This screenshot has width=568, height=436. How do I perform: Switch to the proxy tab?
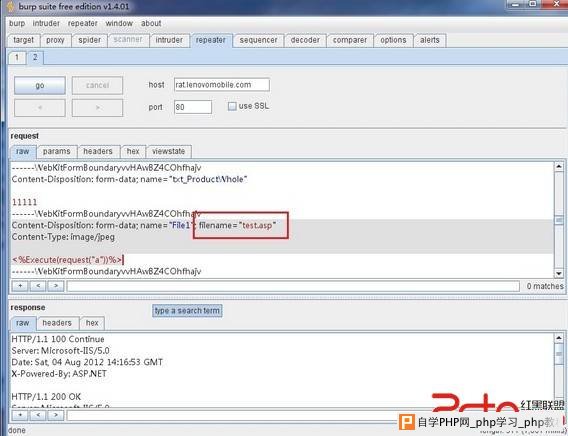(55, 40)
